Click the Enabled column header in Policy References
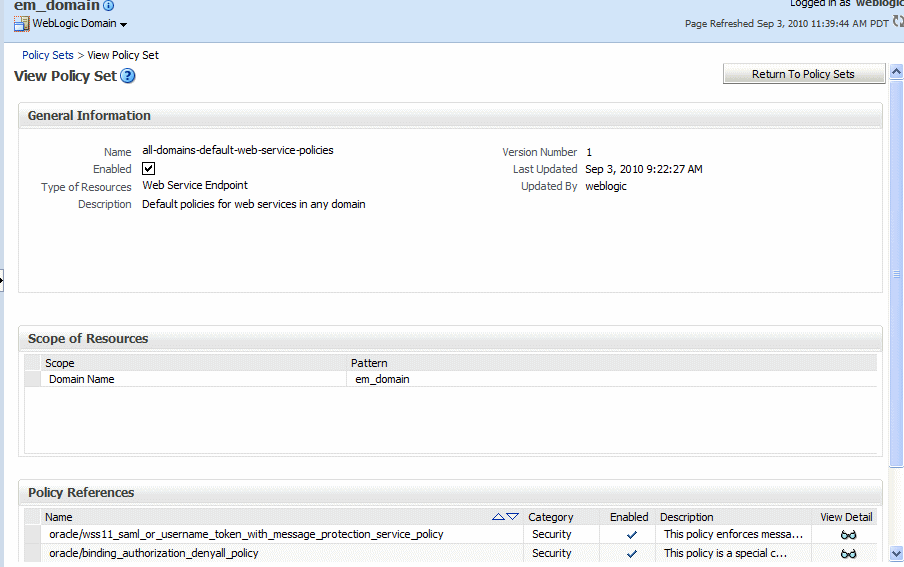This screenshot has height=567, width=904. pyautogui.click(x=629, y=517)
